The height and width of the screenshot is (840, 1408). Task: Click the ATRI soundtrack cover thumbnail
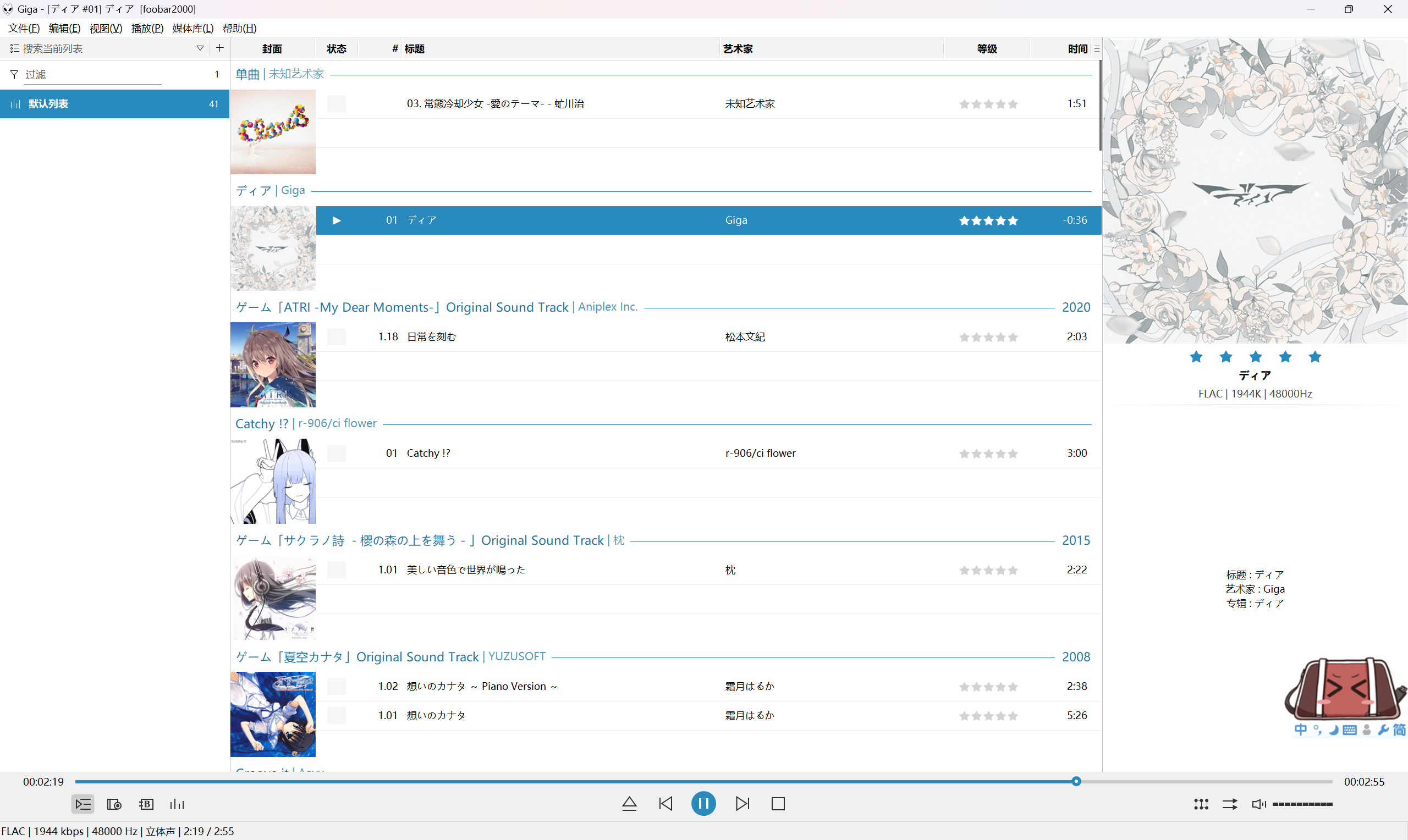pos(273,365)
